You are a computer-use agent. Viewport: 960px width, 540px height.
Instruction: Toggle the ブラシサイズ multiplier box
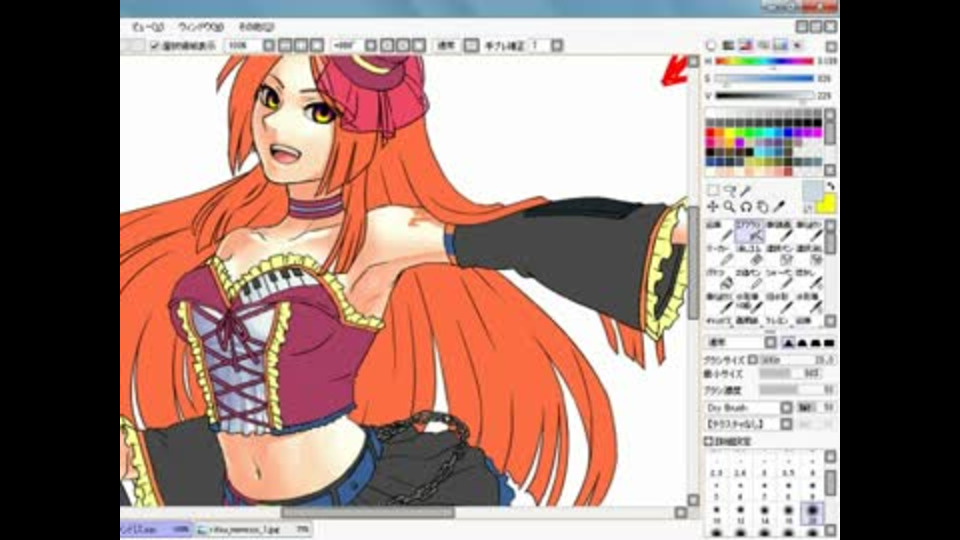click(753, 360)
